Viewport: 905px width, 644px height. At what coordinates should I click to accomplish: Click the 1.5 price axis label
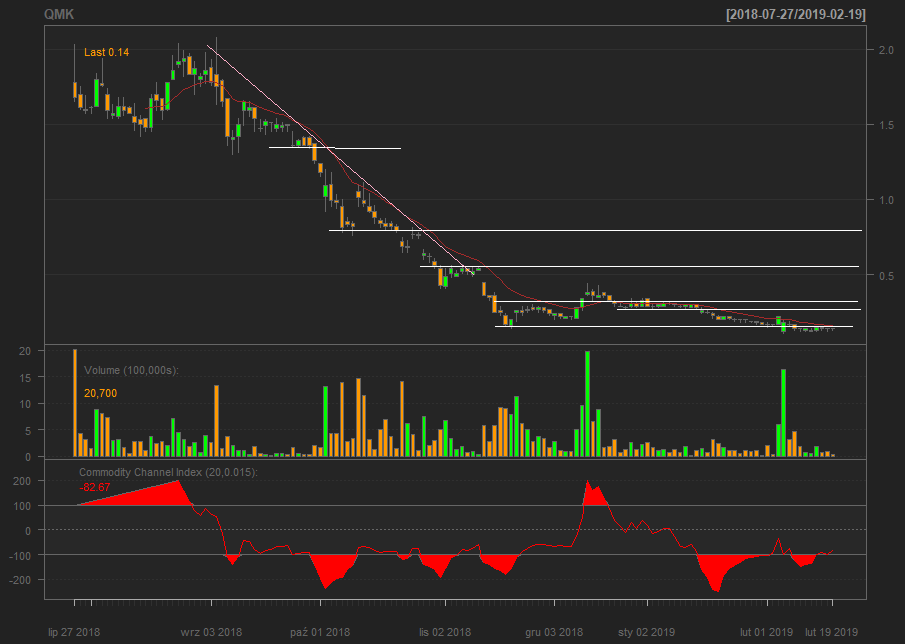(887, 125)
